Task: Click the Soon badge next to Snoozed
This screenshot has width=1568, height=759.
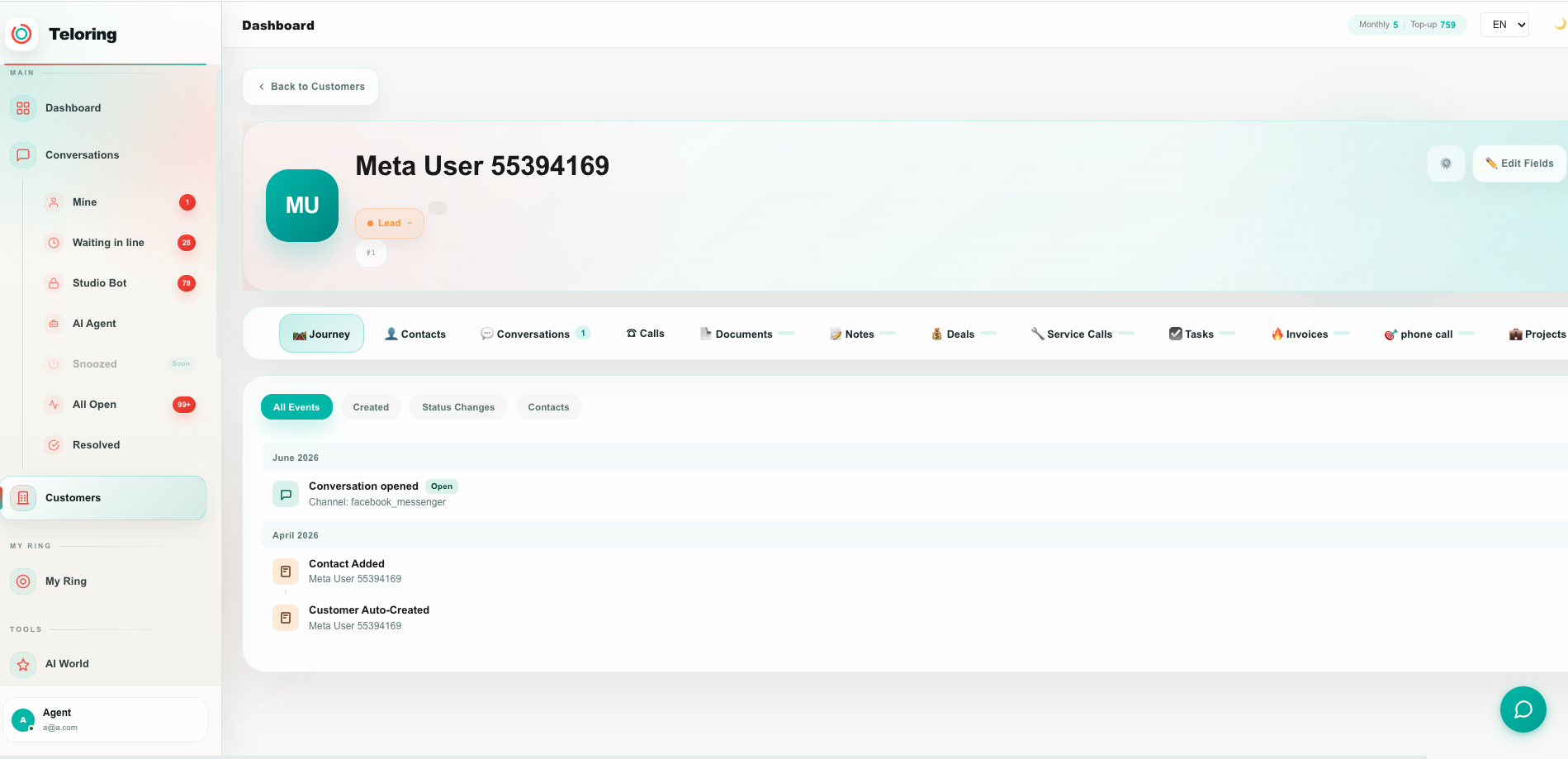Action: [x=181, y=364]
